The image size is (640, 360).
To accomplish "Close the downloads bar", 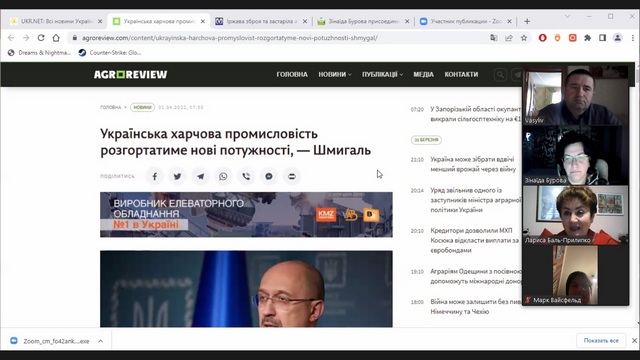I will click(x=634, y=340).
